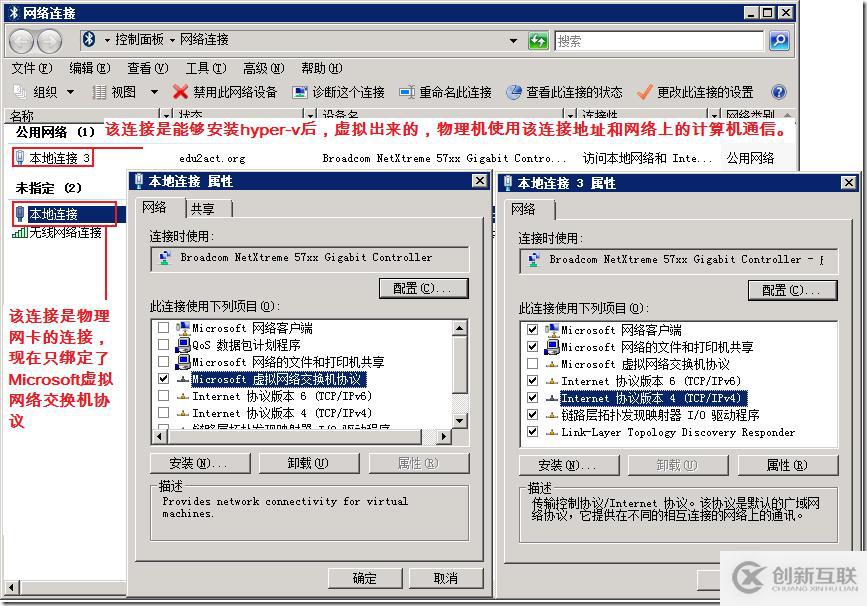Click the diagnose connection toolbar icon

pyautogui.click(x=300, y=92)
